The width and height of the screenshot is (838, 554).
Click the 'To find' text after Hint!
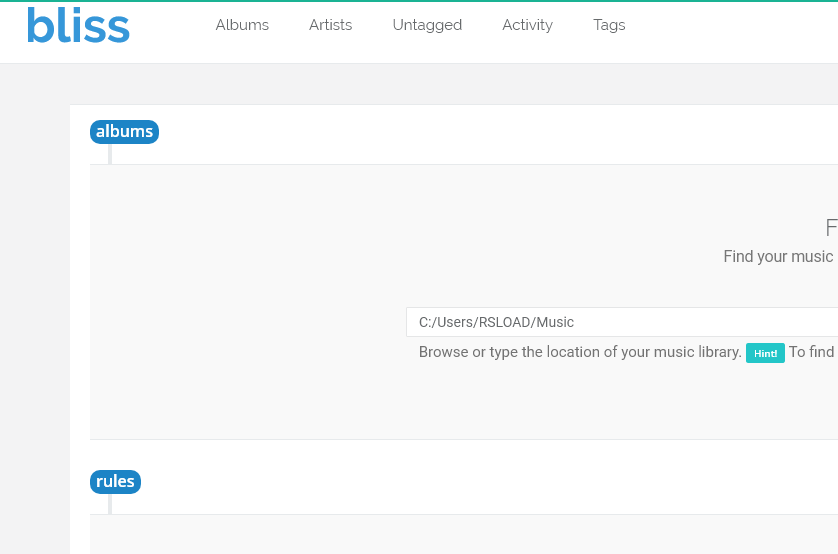(x=812, y=352)
